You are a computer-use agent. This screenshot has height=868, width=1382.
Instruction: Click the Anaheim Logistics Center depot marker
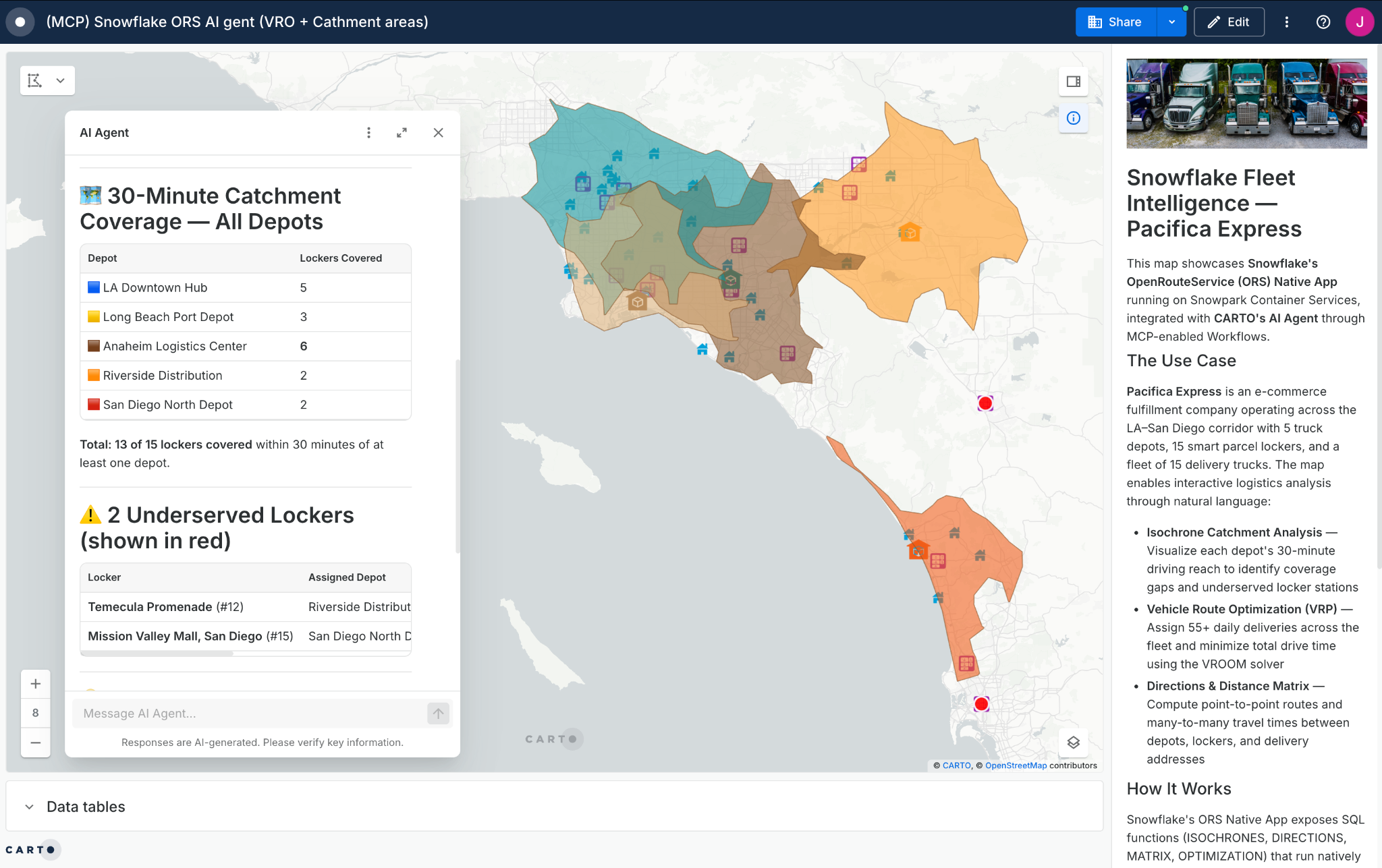730,280
